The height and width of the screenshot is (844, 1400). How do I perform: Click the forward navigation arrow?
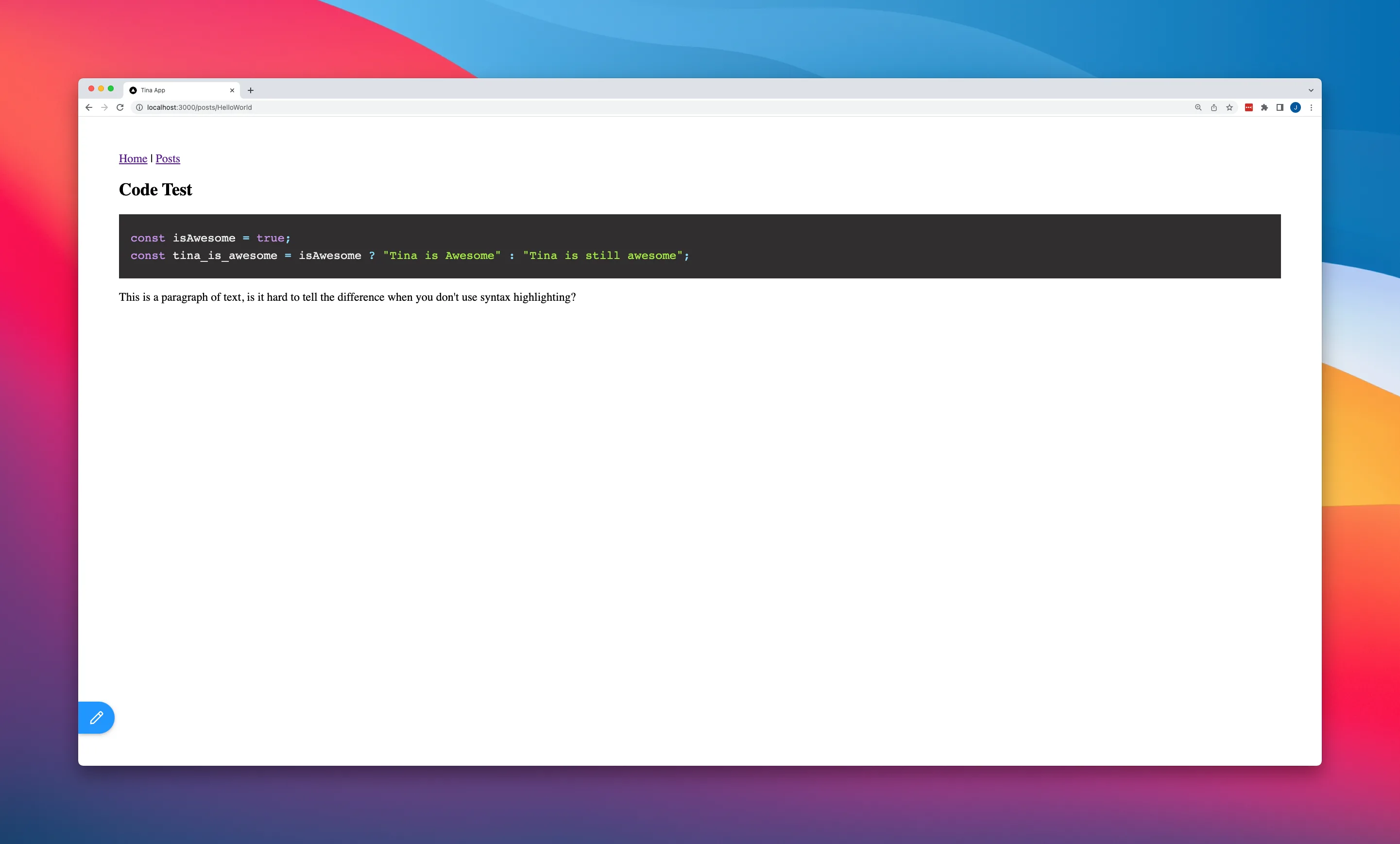pyautogui.click(x=104, y=107)
